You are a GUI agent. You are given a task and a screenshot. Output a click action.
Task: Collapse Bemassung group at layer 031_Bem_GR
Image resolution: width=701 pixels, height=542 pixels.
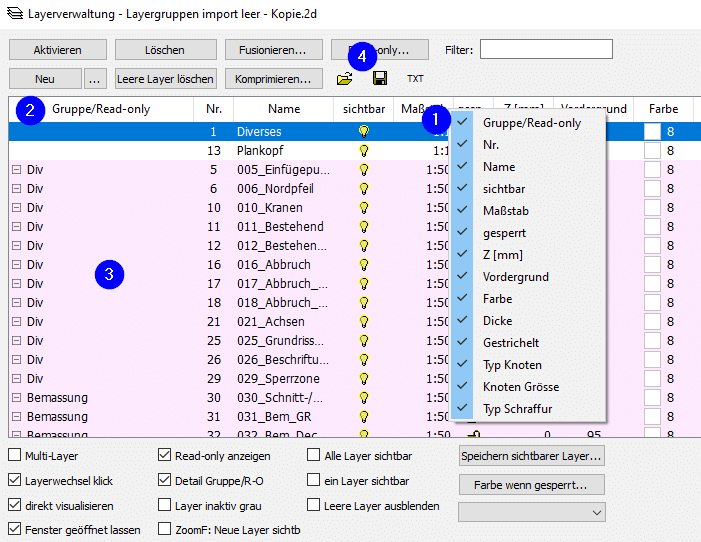pyautogui.click(x=17, y=417)
